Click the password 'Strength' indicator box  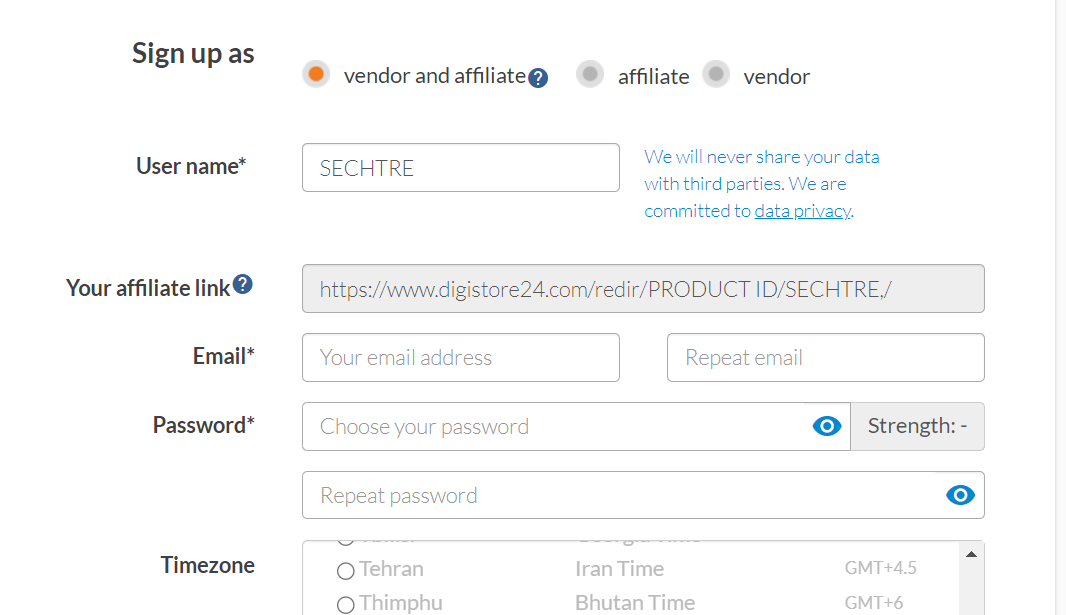(917, 427)
